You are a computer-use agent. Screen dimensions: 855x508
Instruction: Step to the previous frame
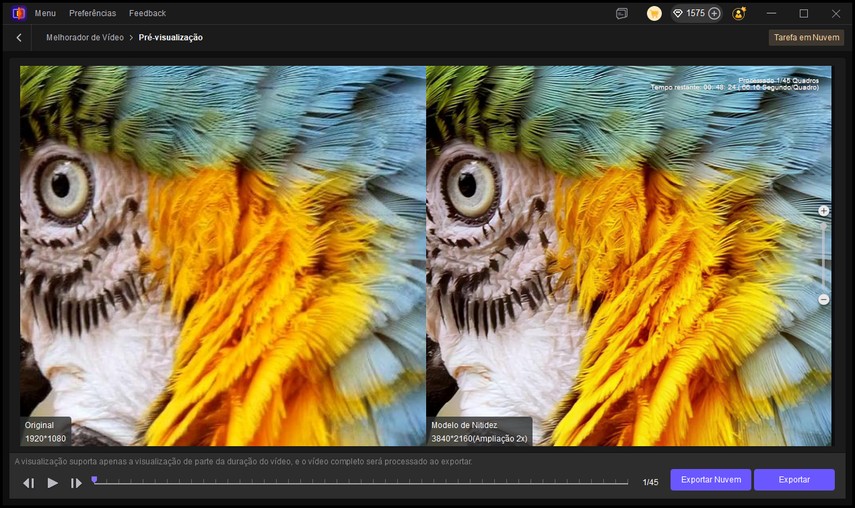pos(29,483)
